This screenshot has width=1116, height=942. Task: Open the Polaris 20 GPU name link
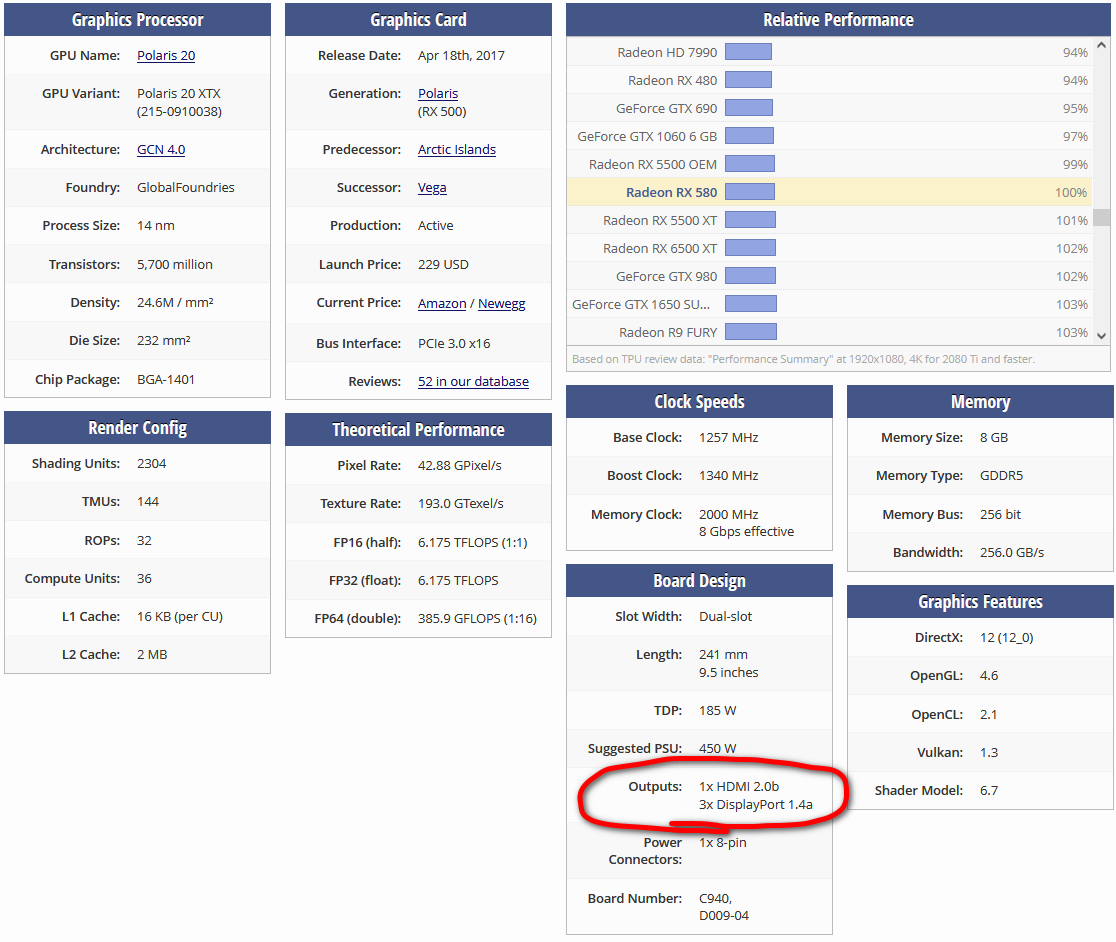pos(166,55)
